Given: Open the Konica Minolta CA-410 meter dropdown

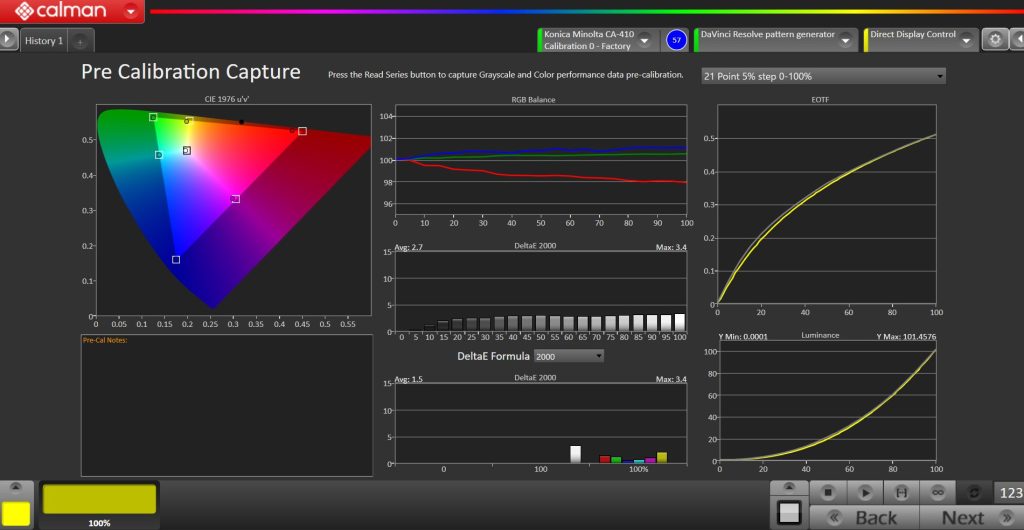Looking at the screenshot, I should click(x=645, y=40).
